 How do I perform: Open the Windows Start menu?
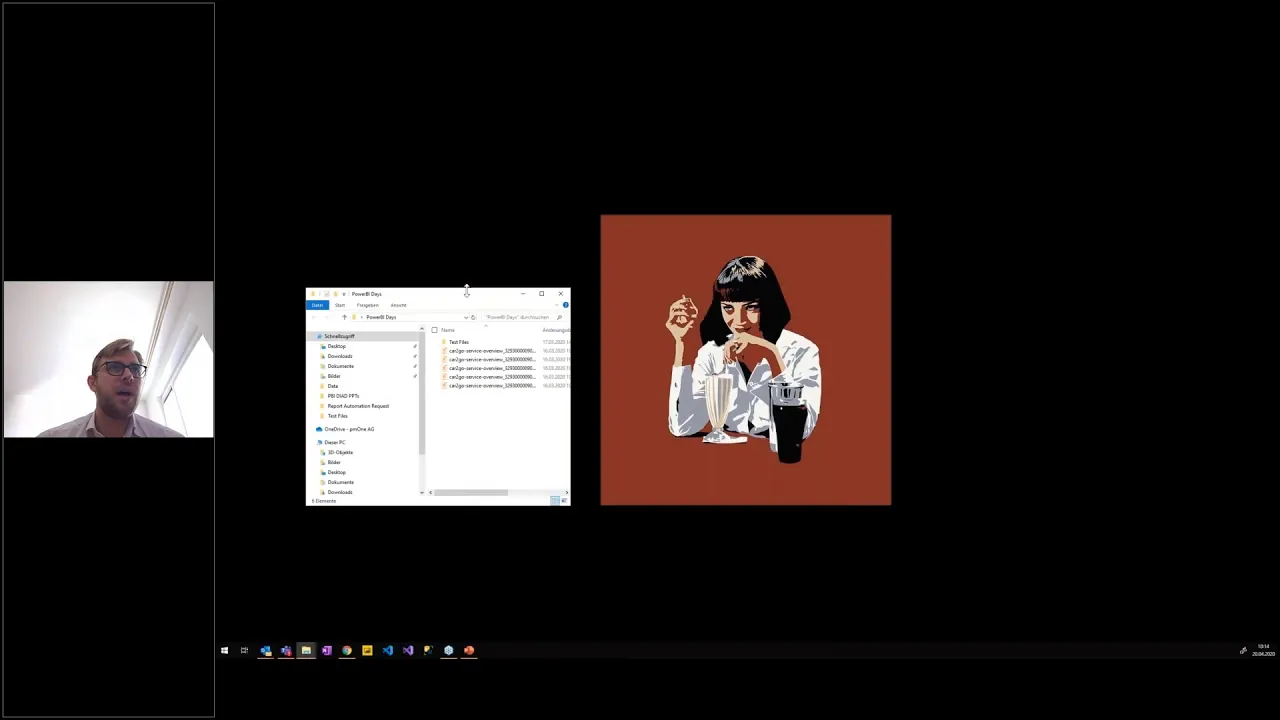224,650
